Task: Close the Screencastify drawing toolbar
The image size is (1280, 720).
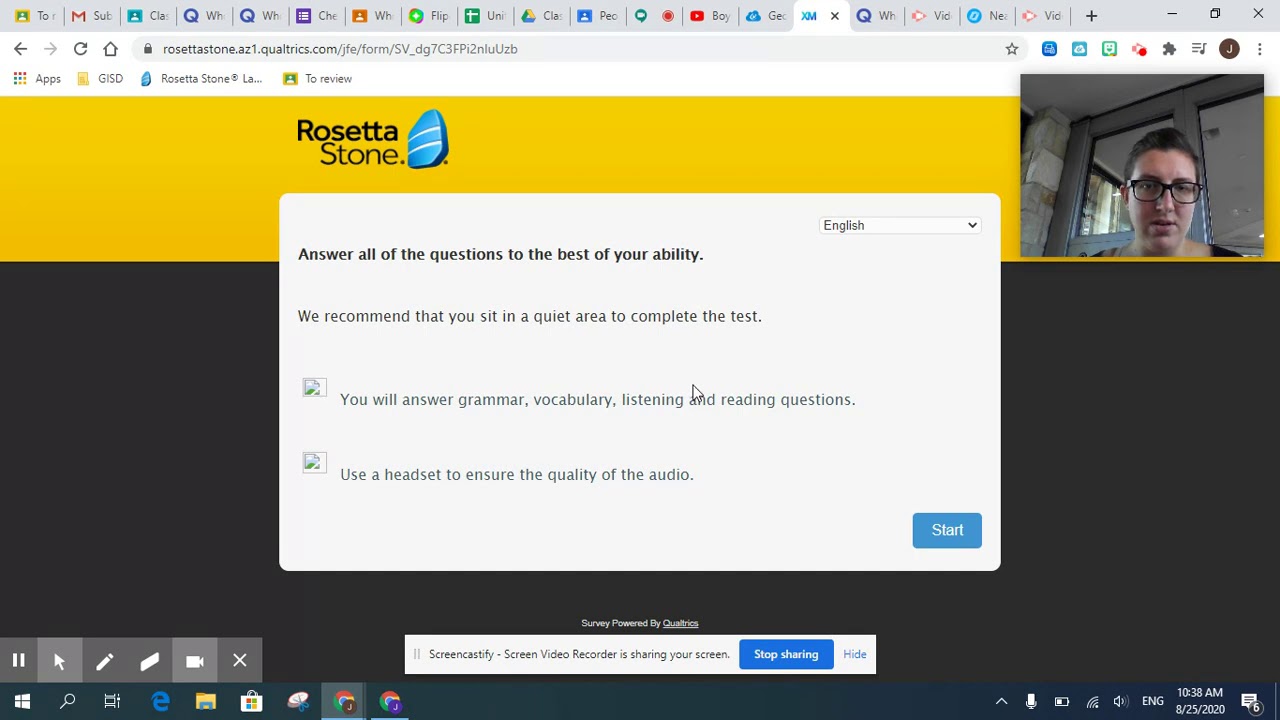Action: point(240,661)
